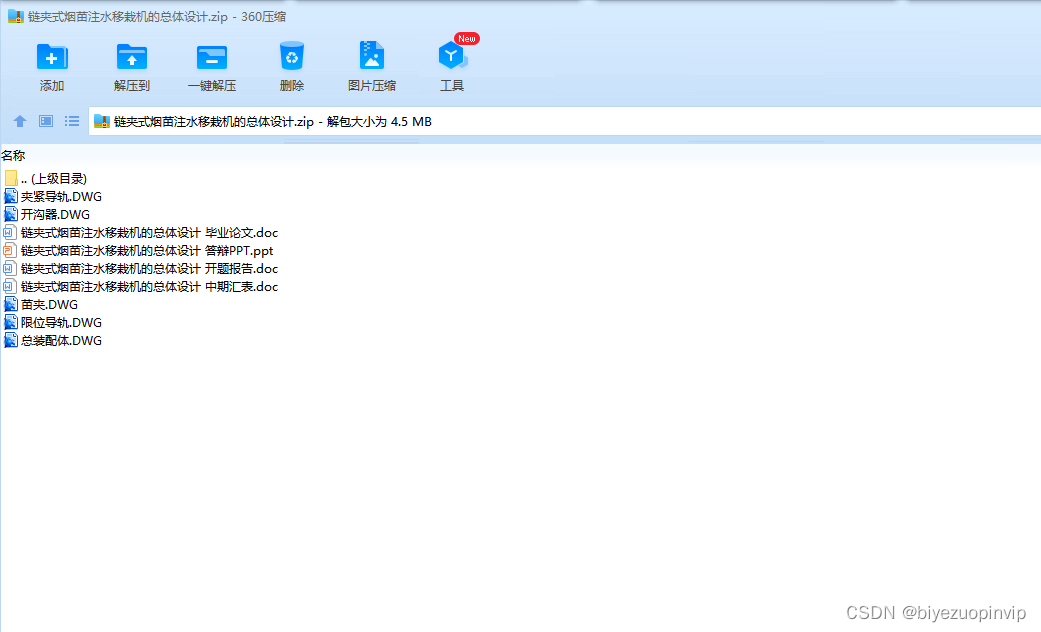This screenshot has height=632, width=1041.
Task: Select the file name 开沟器.DWG
Action: (x=55, y=214)
